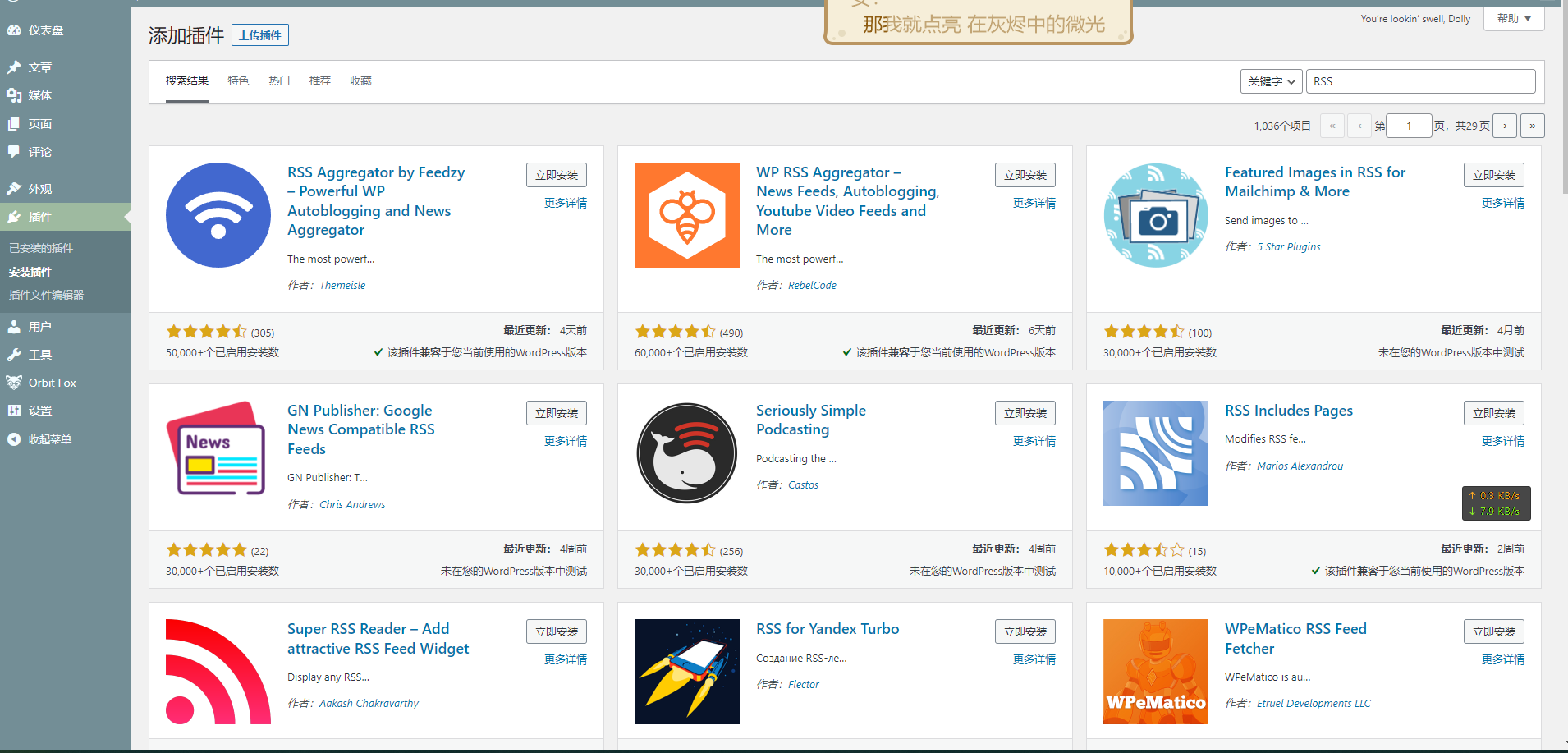Image resolution: width=1568 pixels, height=753 pixels.
Task: Open the RSS for Yandex Turbo title link
Action: coord(828,629)
